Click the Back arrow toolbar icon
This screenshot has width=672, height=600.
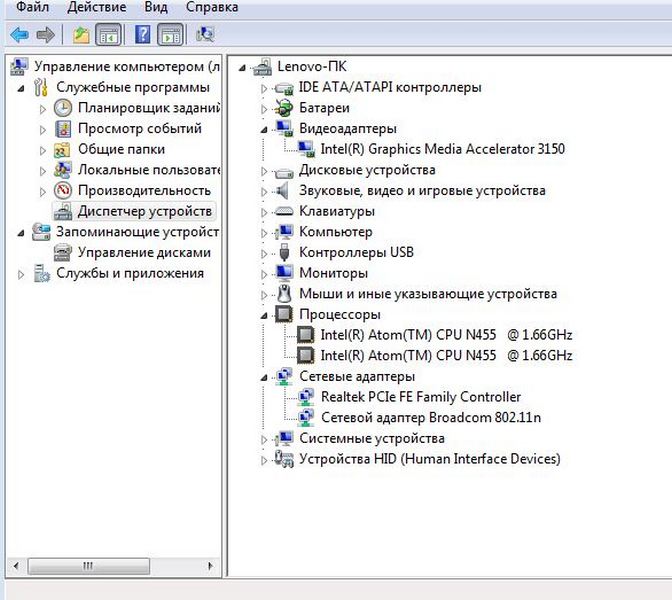19,35
